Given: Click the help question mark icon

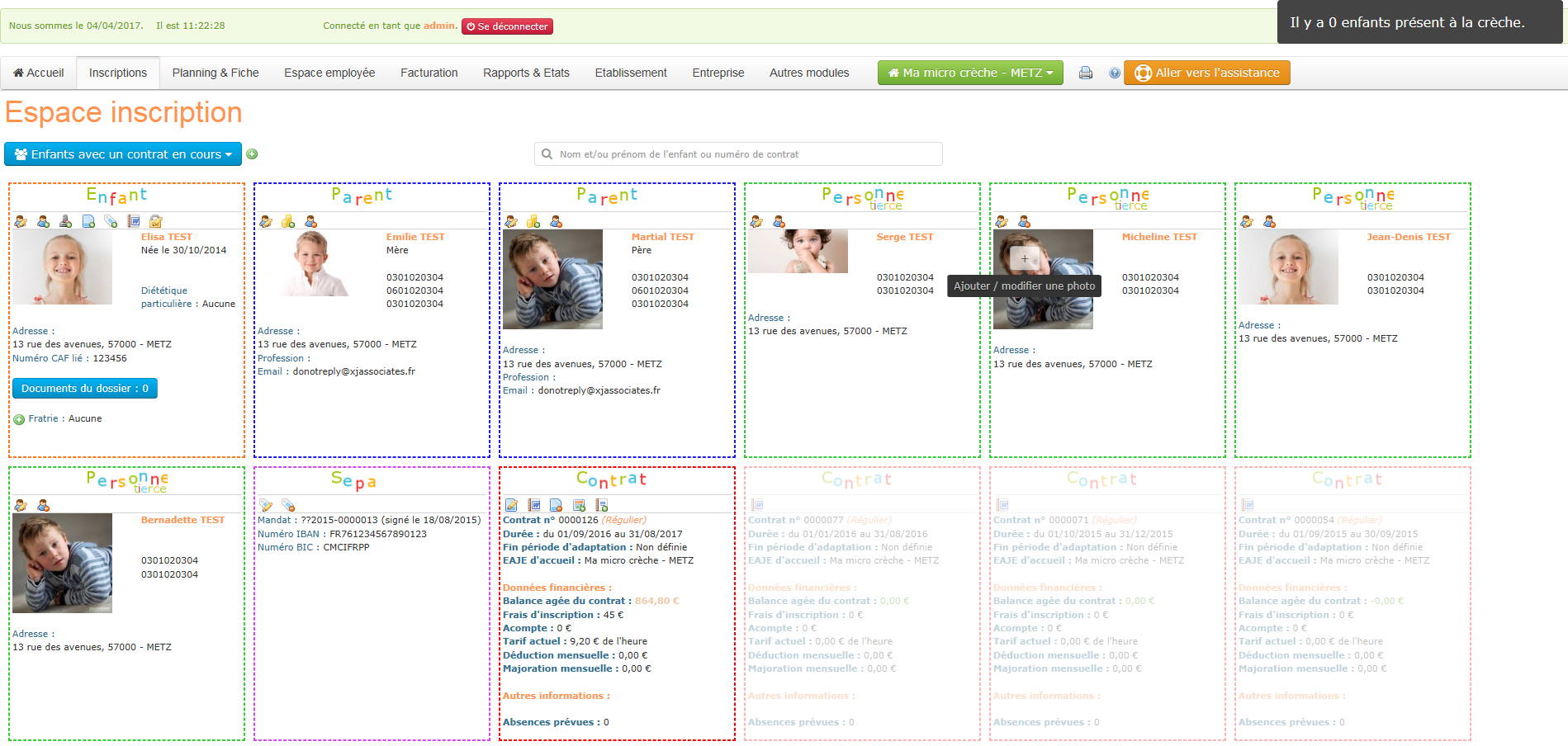Looking at the screenshot, I should 1115,73.
